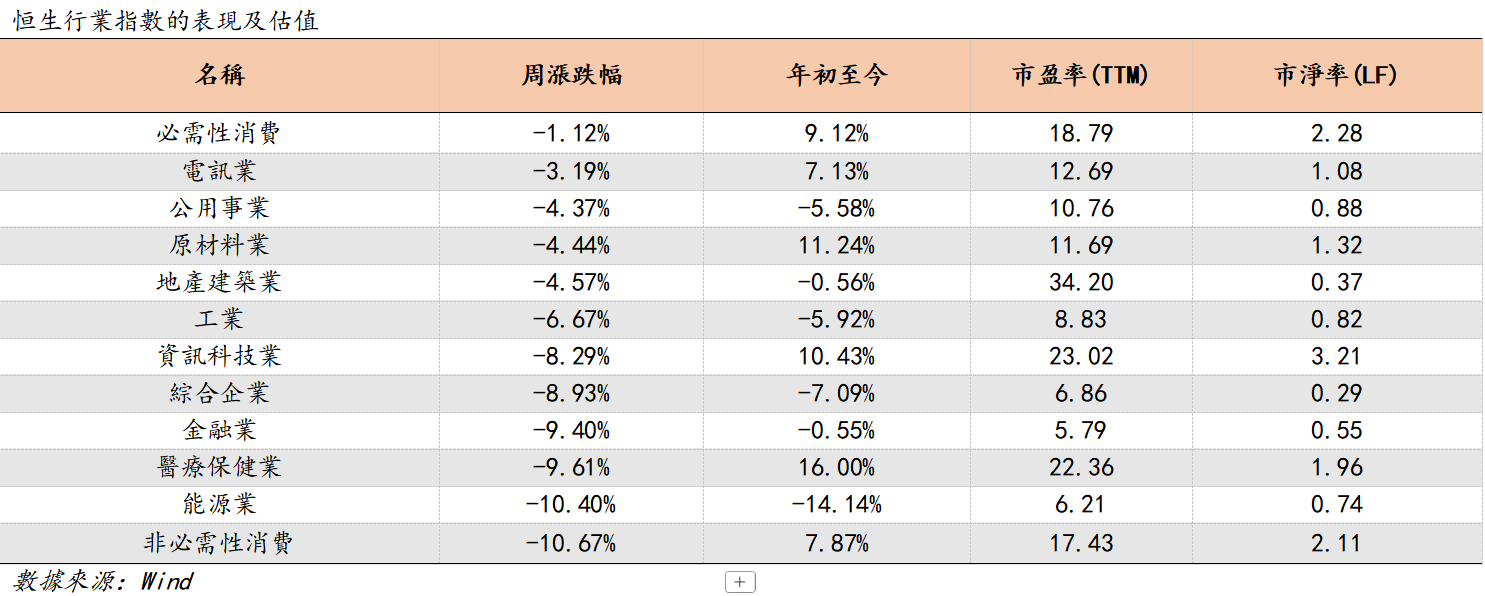
Task: Click the 公用事業 row name cell
Action: tap(220, 208)
